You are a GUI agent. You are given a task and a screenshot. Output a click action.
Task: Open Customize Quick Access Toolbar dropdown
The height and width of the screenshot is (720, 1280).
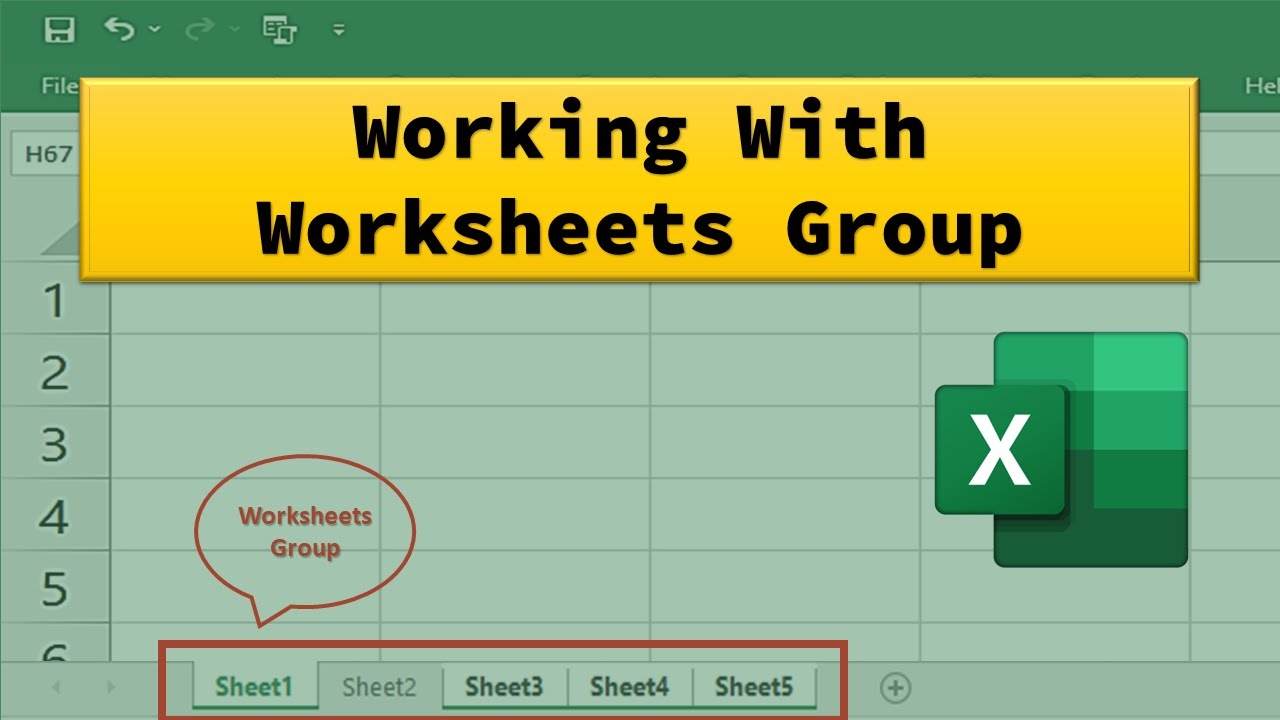(x=339, y=31)
